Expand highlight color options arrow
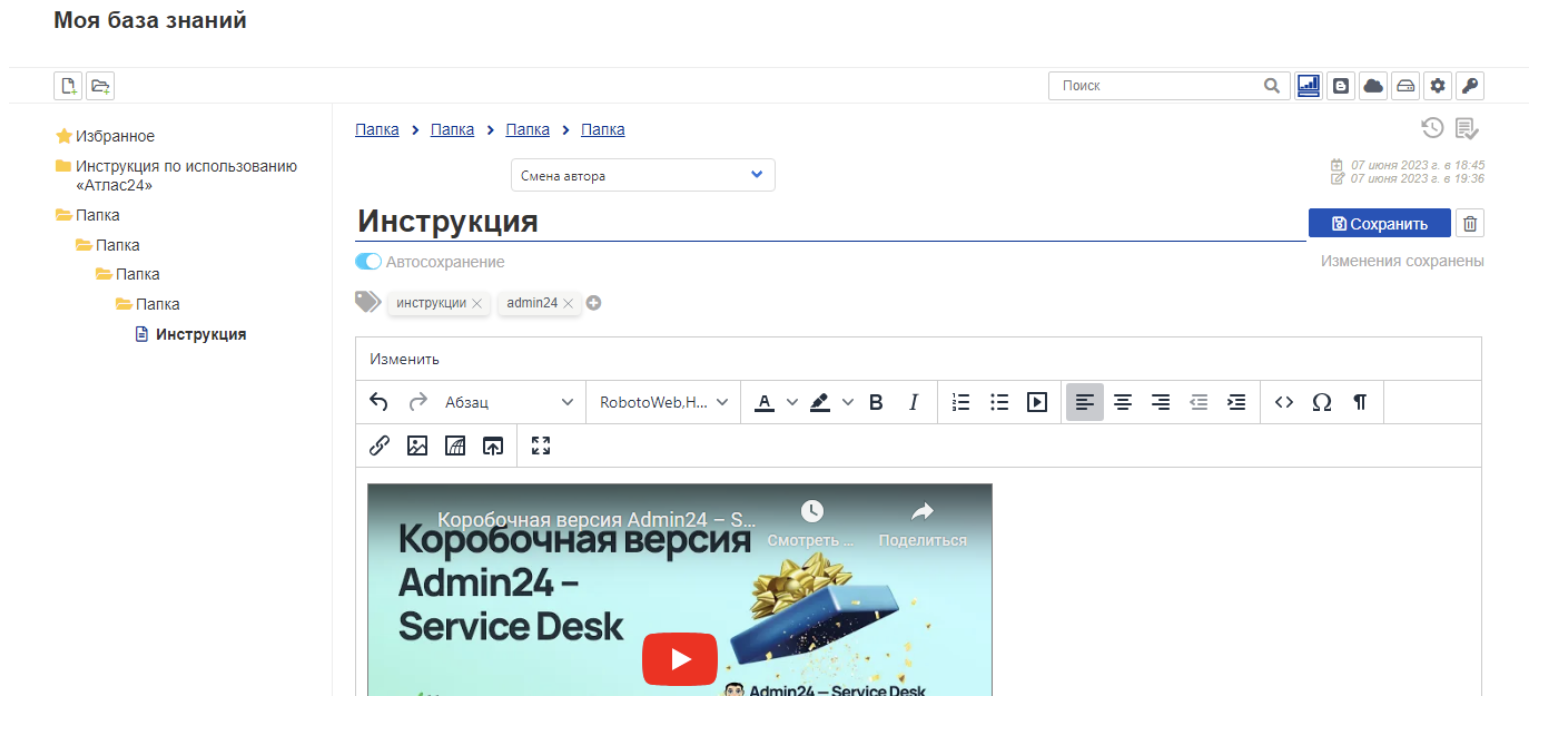Viewport: 1554px width, 738px height. (x=848, y=402)
